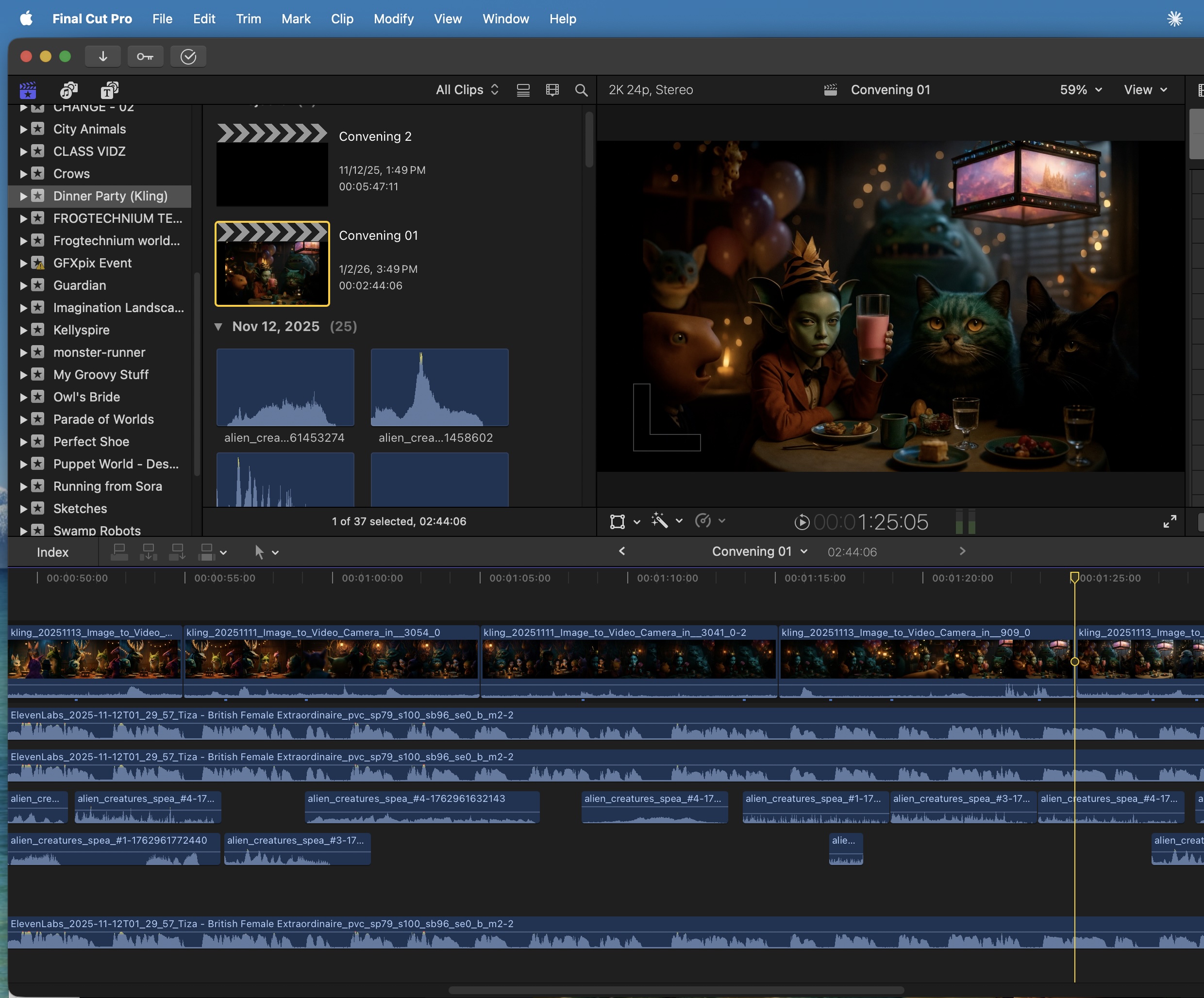Click the timeline horizontal scrollbar
Screen dimensions: 1204x998
[676, 990]
